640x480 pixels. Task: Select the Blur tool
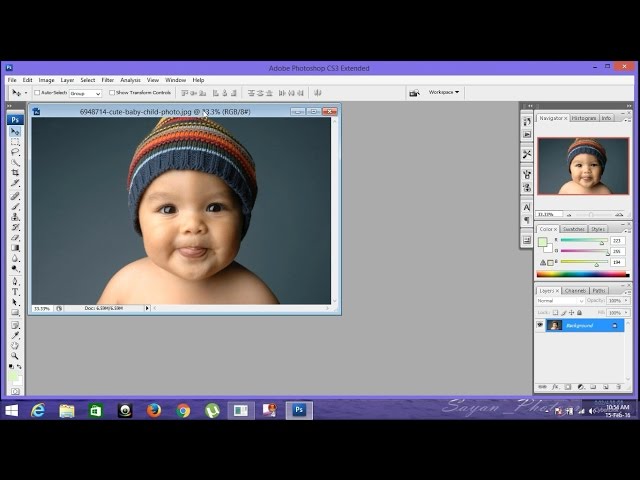pyautogui.click(x=15, y=258)
